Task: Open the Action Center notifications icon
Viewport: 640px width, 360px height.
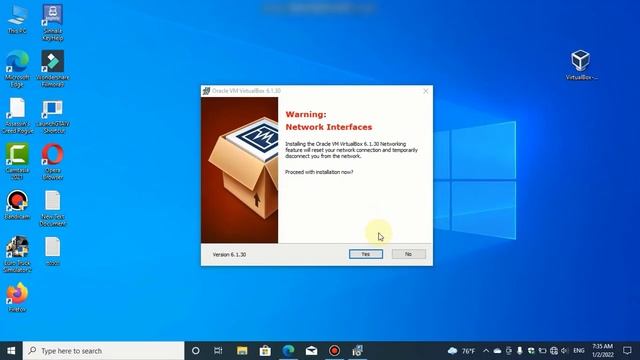Action: (x=627, y=351)
